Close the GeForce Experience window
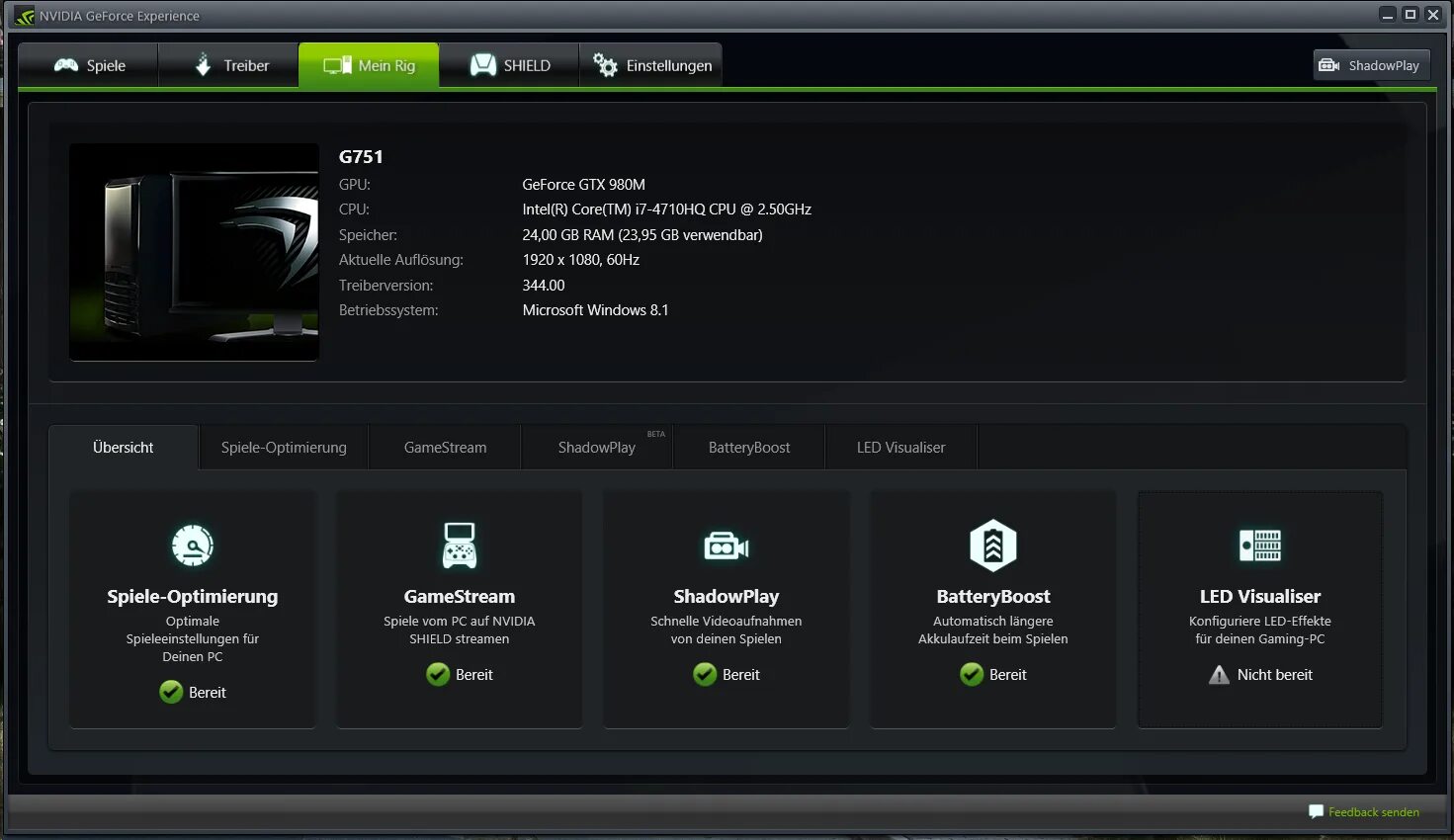The width and height of the screenshot is (1454, 840). pos(1433,15)
